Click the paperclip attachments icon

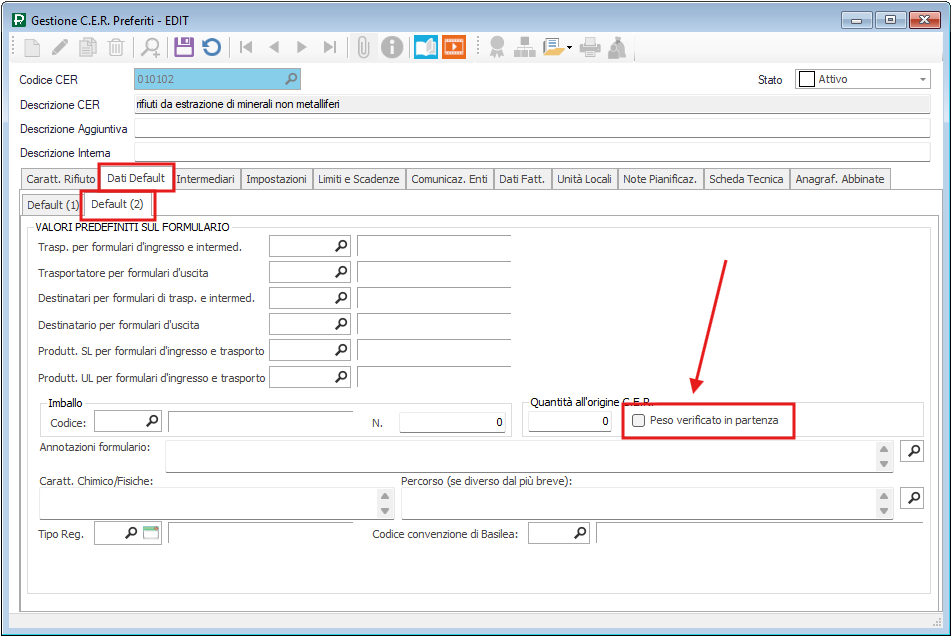point(364,47)
